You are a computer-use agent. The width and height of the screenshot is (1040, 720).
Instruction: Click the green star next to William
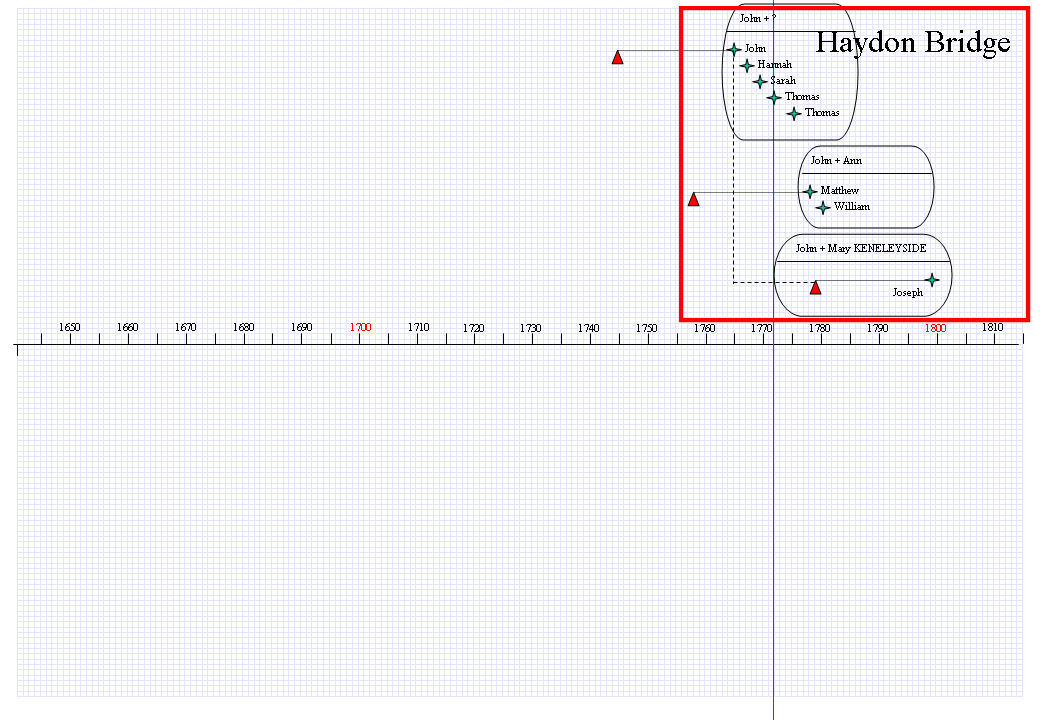pos(823,208)
